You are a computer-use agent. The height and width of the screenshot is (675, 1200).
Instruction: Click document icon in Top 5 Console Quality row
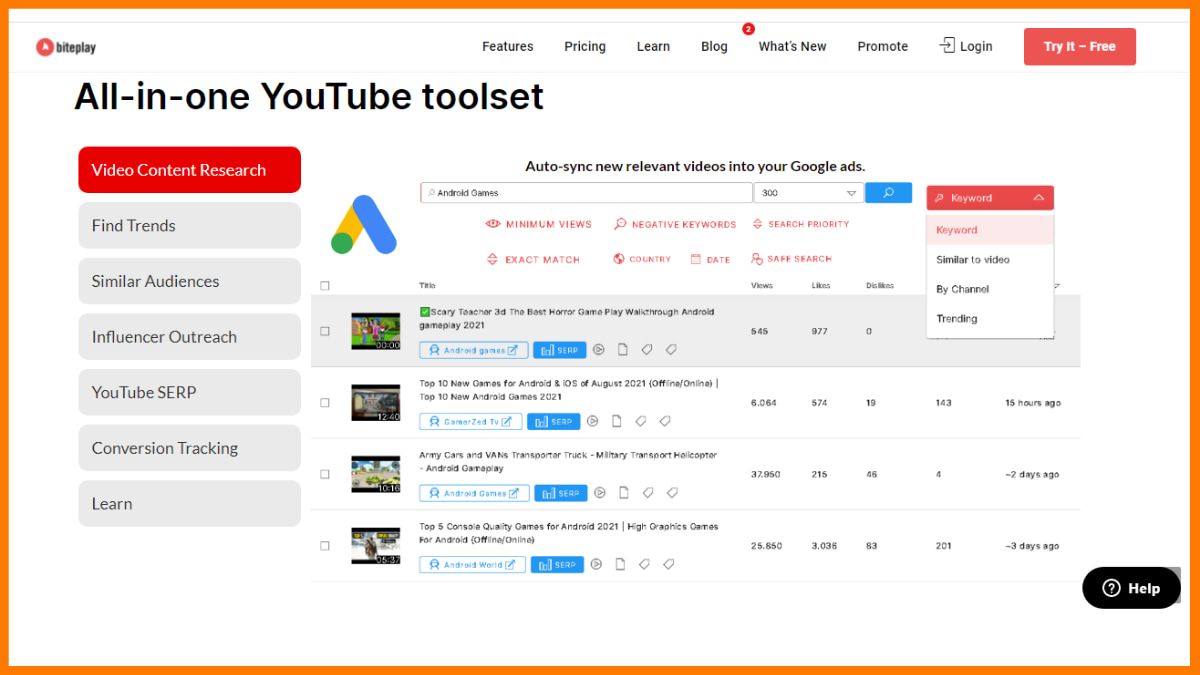620,564
